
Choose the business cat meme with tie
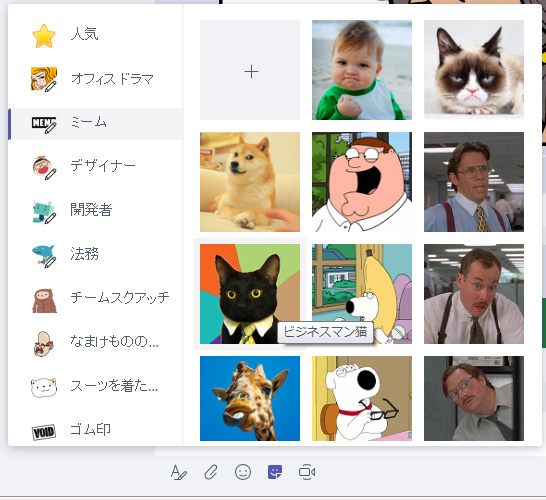tap(250, 294)
